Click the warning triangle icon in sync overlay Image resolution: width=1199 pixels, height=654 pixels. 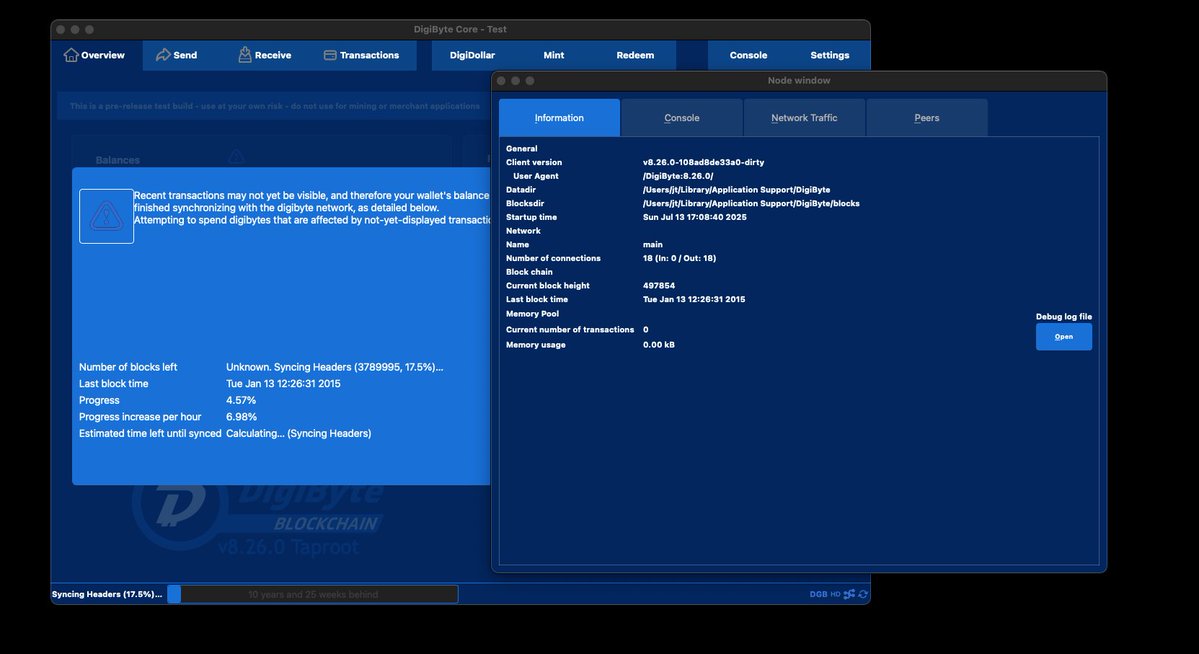[106, 216]
